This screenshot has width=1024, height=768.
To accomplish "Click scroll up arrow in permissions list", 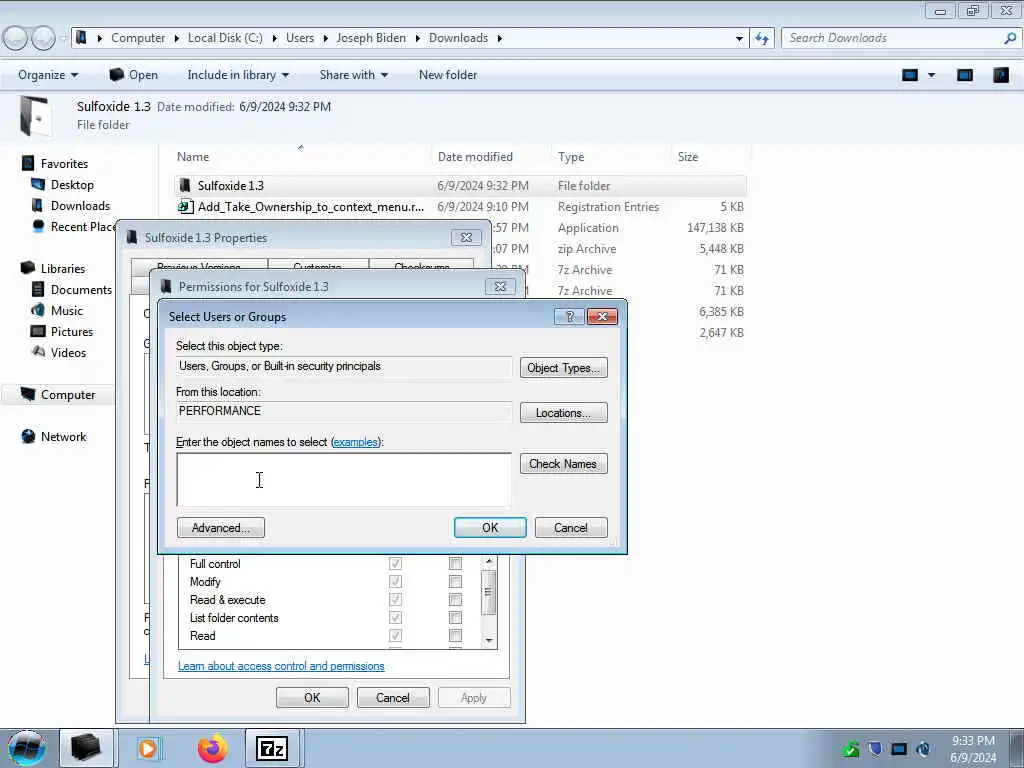I will tap(489, 562).
